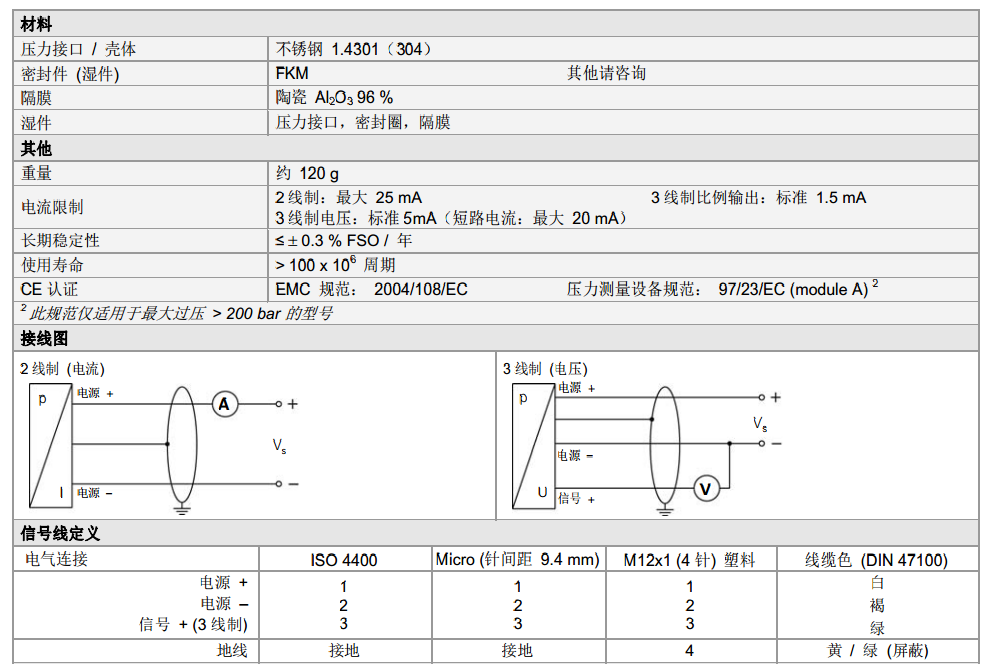Click the 3 线制 (电压) diagram title
The image size is (989, 664).
click(545, 369)
